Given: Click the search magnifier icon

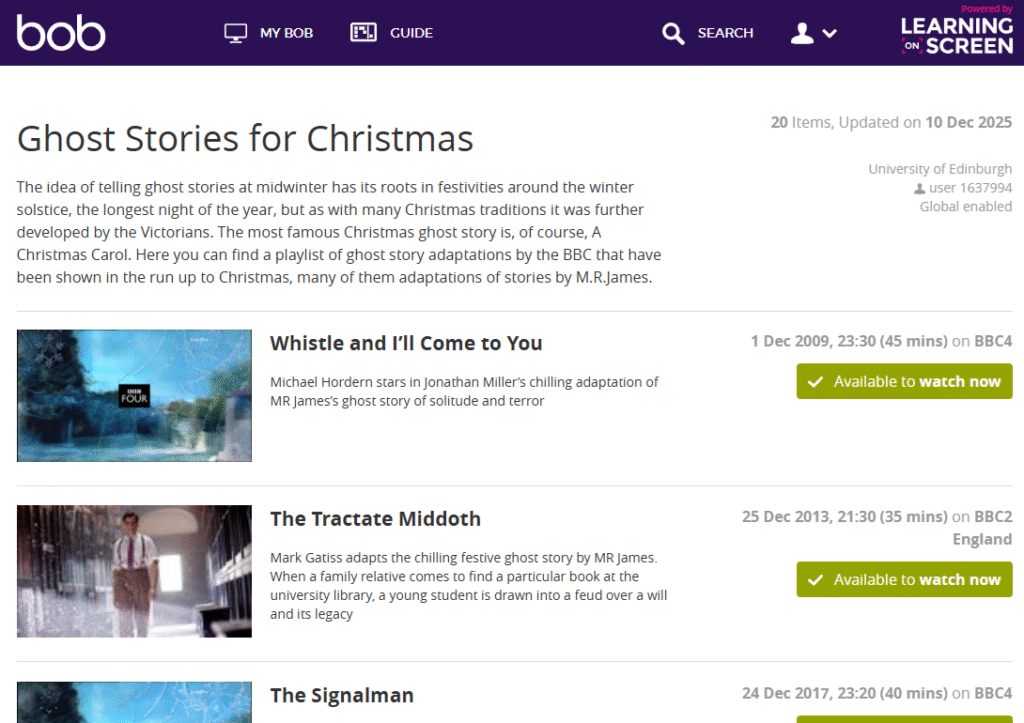Looking at the screenshot, I should point(673,34).
